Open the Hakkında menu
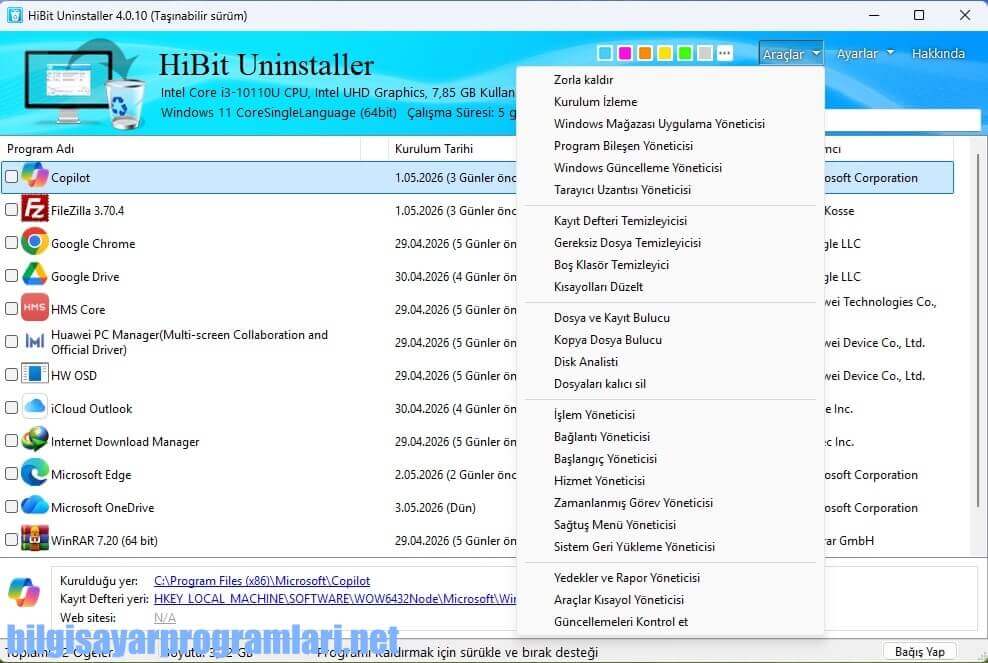Screen dimensions: 988x663 [x=938, y=54]
